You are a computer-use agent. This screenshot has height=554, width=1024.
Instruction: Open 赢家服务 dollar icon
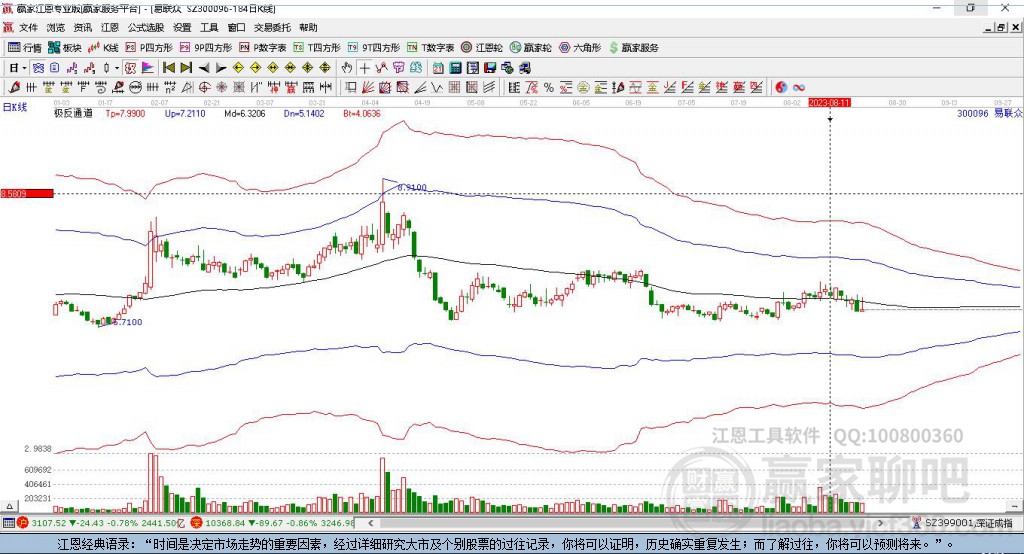[x=633, y=48]
